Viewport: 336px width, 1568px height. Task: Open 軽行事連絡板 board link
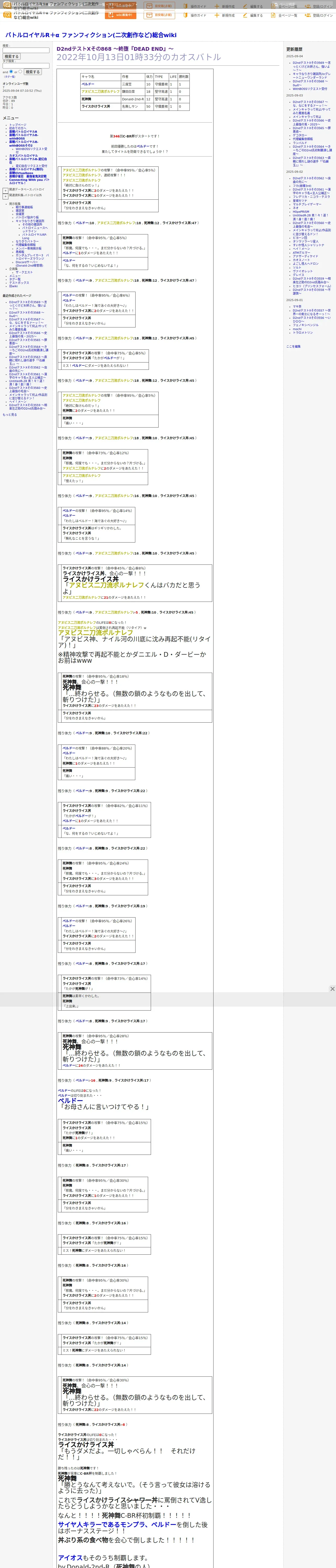click(24, 207)
